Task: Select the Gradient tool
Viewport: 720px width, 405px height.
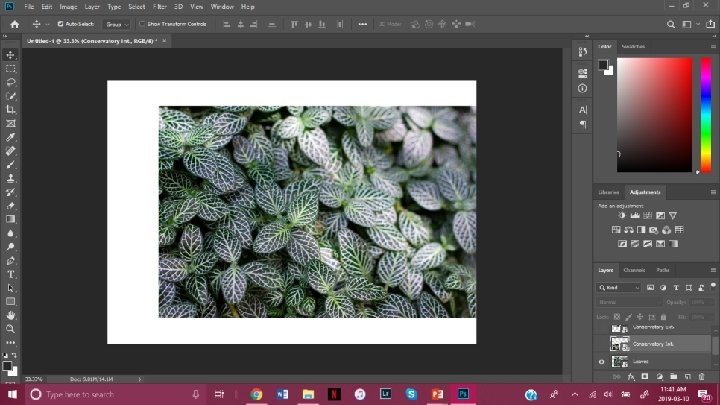Action: pyautogui.click(x=10, y=219)
